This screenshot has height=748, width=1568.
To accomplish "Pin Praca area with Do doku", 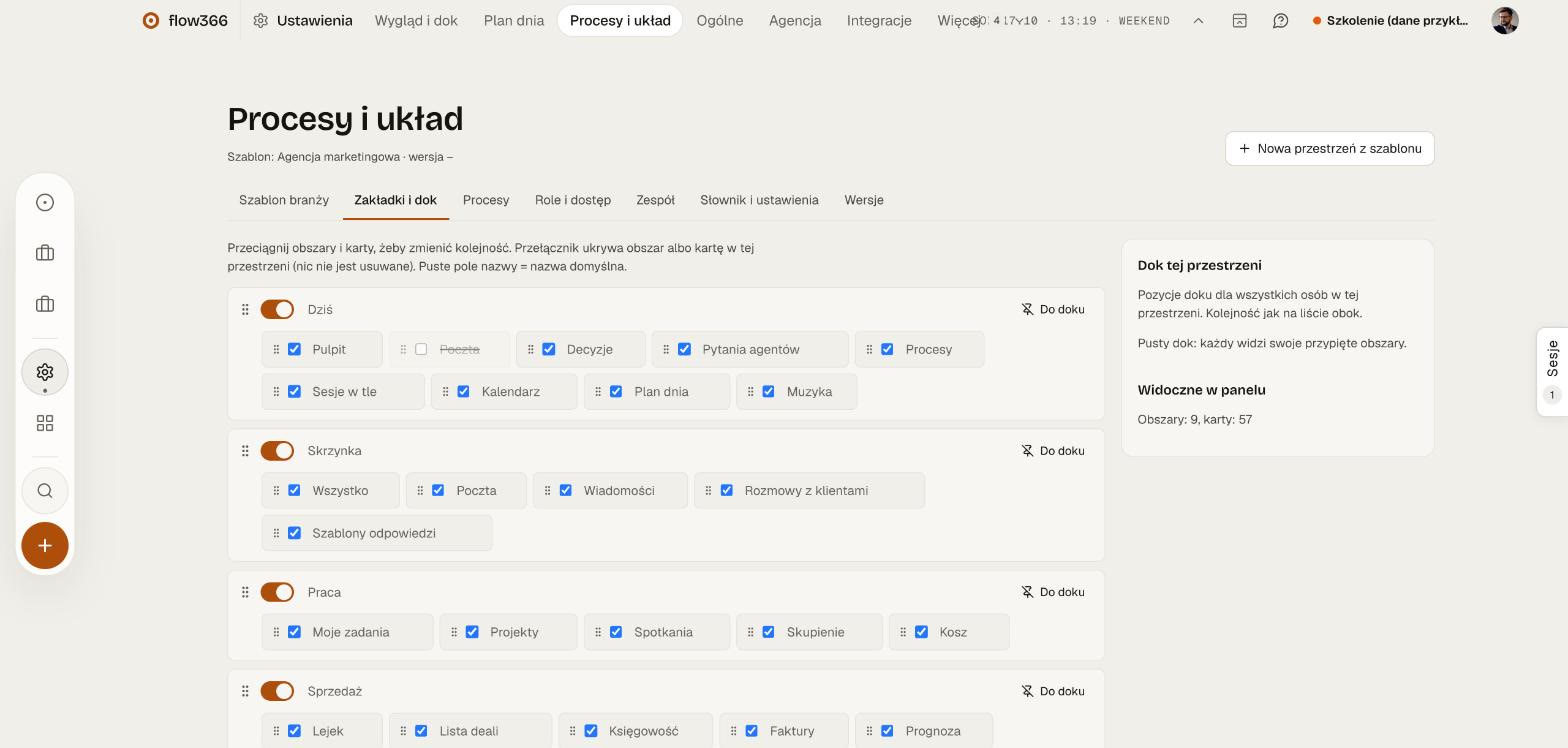I will (1052, 592).
